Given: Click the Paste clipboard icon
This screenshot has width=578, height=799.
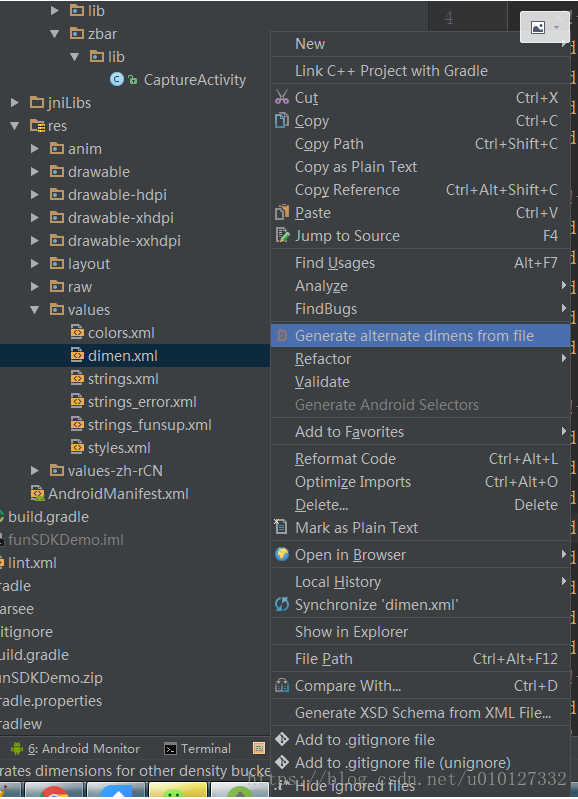Looking at the screenshot, I should coord(282,212).
